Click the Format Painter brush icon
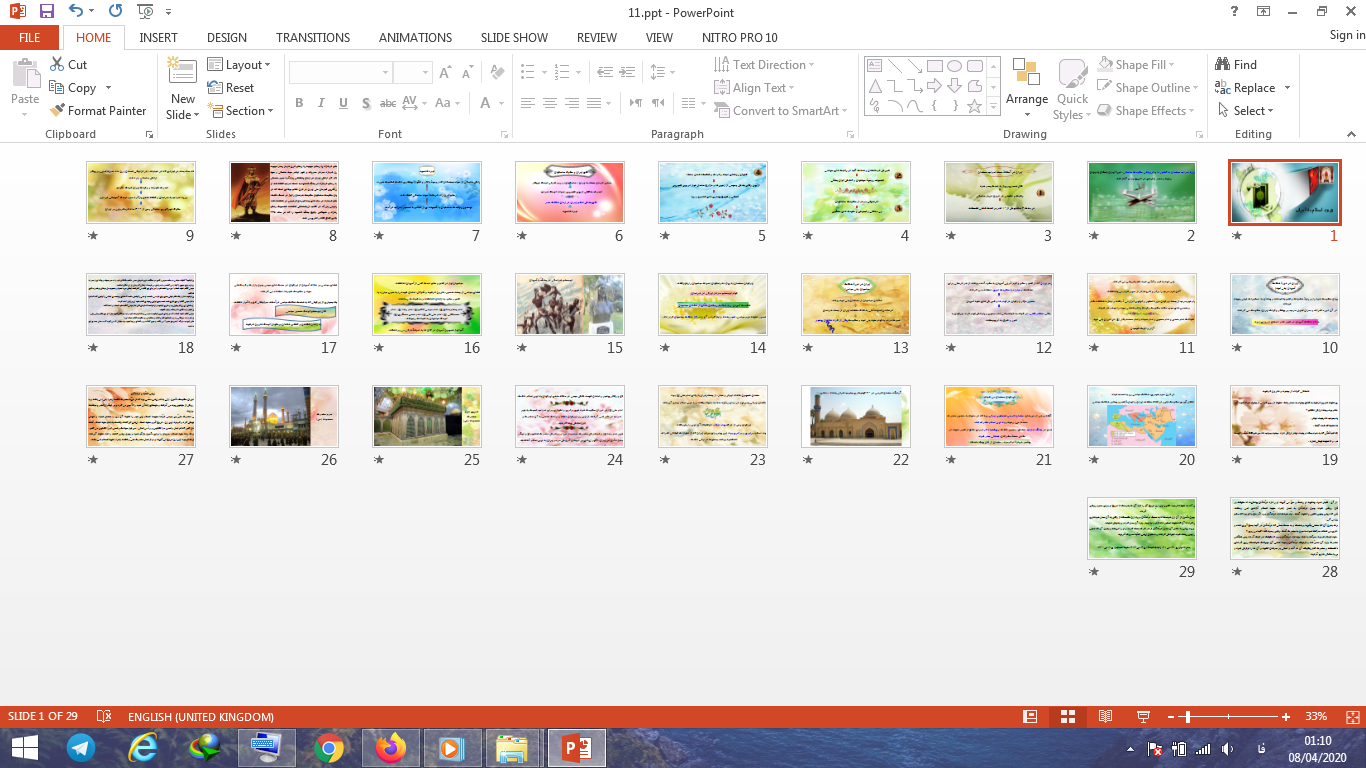This screenshot has width=1366, height=768. 58,111
